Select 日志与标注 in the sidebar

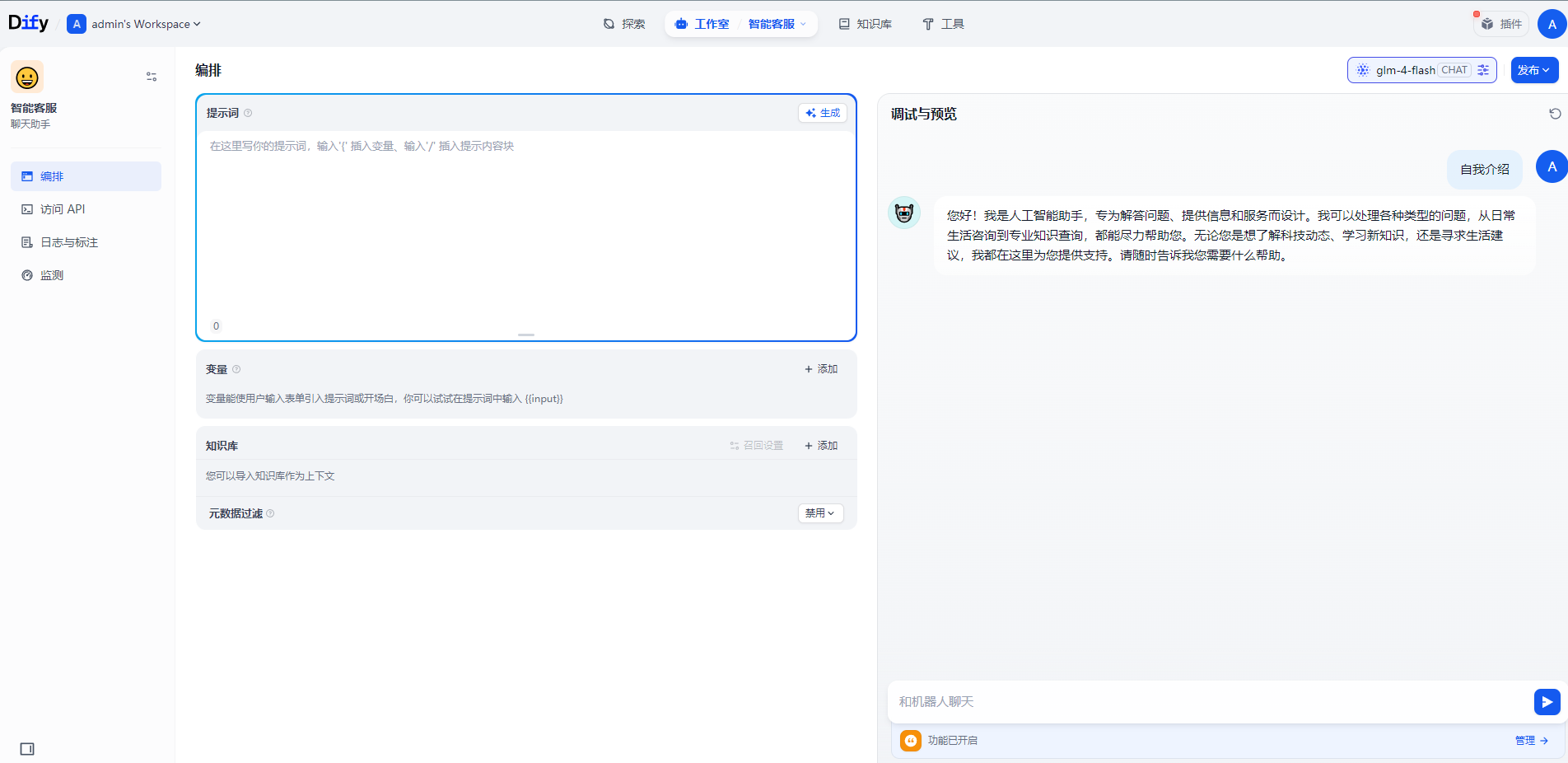pos(69,242)
